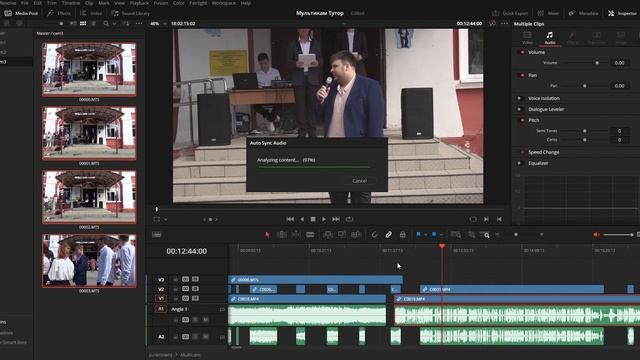
Task: Expand the Speed Change section
Action: click(x=544, y=152)
